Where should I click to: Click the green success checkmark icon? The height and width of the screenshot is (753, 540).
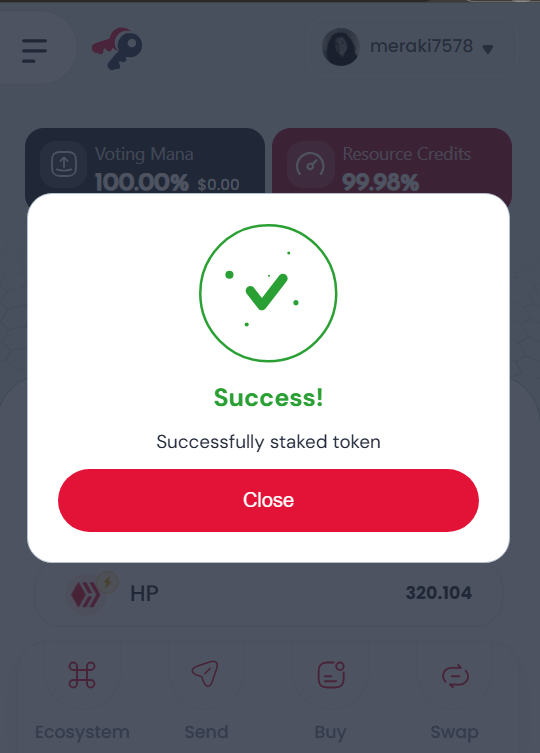click(268, 293)
